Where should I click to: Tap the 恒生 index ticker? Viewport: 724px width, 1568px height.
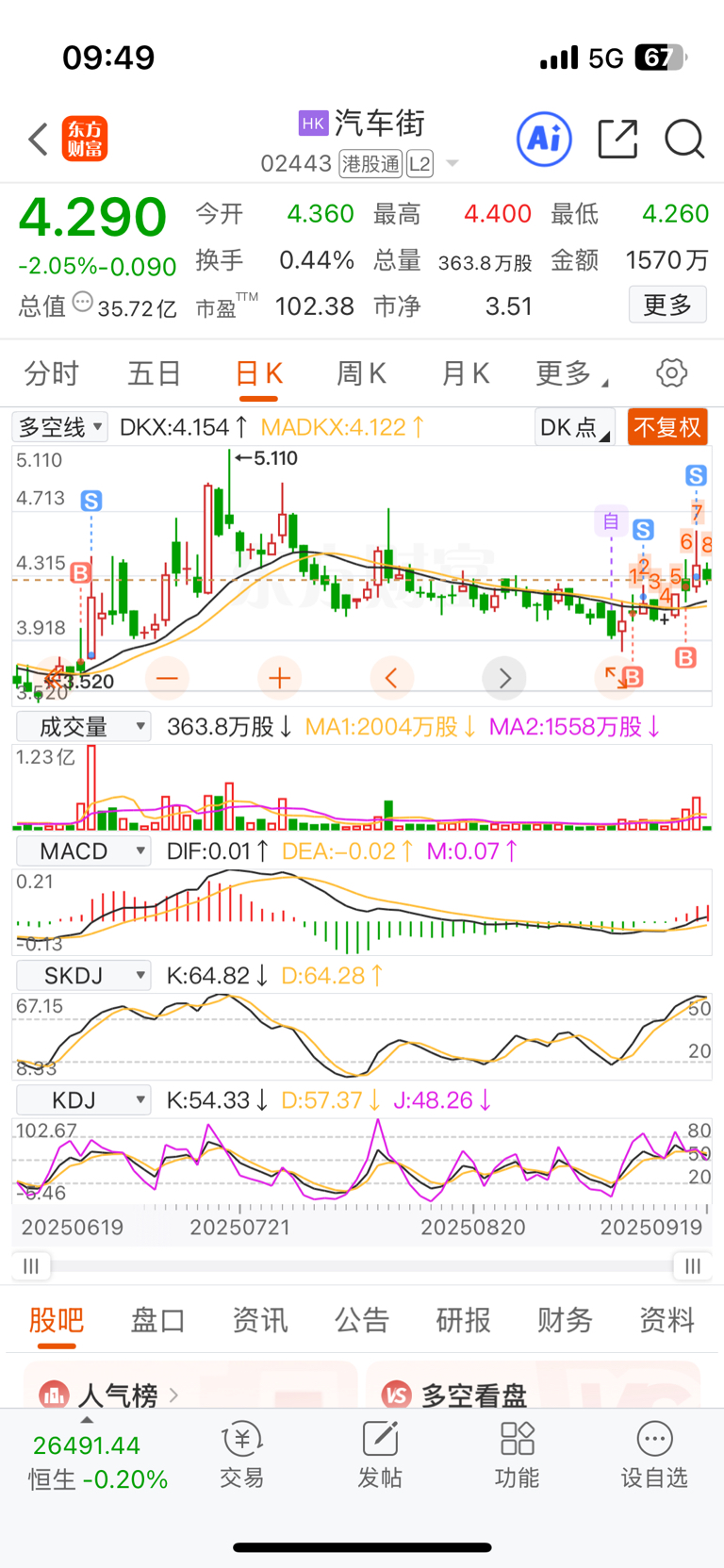(98, 1462)
